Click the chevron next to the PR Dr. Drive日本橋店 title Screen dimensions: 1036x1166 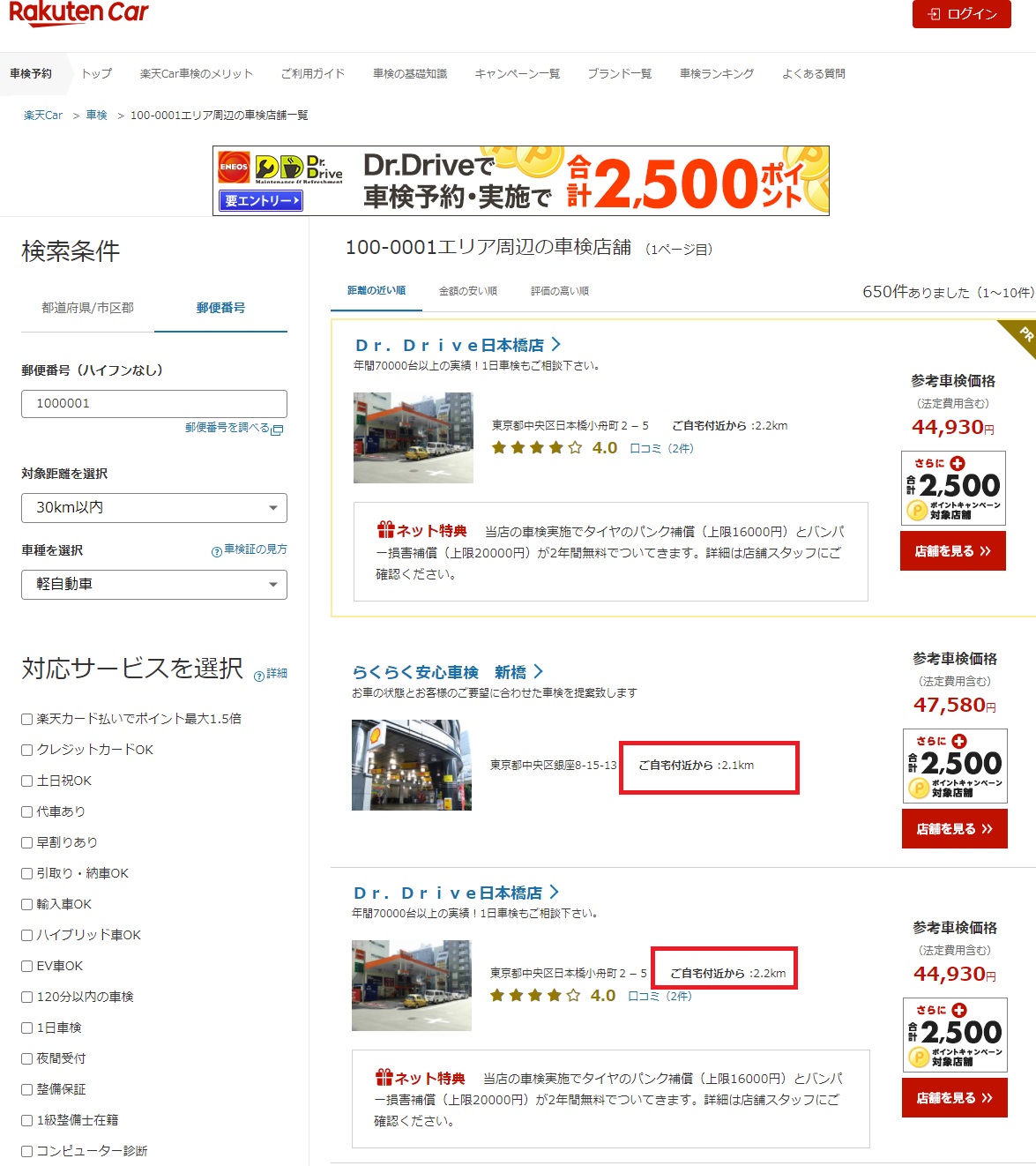pyautogui.click(x=555, y=344)
